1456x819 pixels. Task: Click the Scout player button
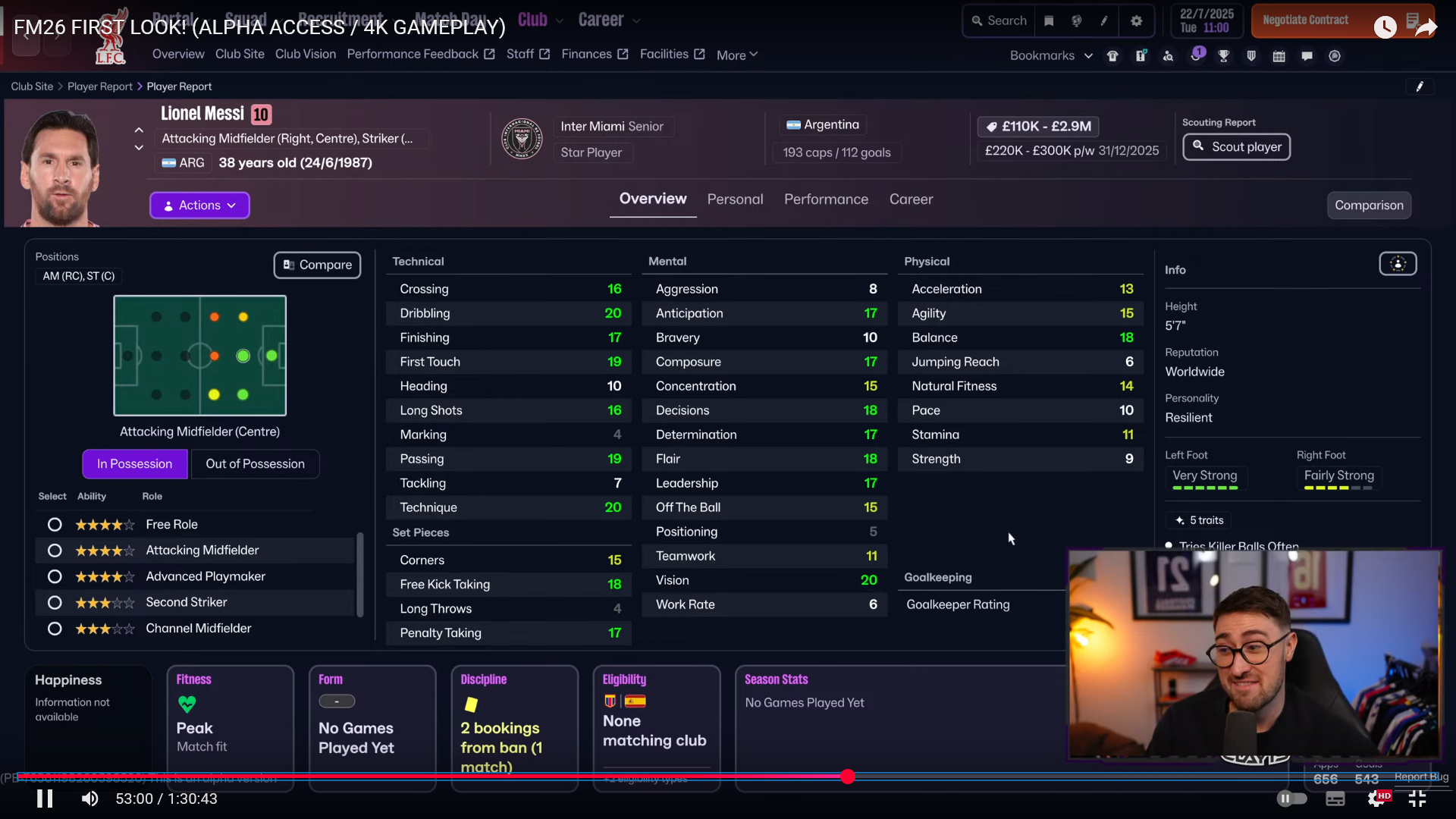(x=1236, y=147)
